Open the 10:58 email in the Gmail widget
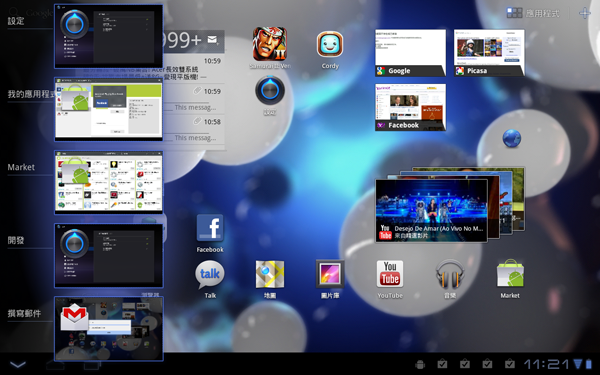 pyautogui.click(x=194, y=129)
